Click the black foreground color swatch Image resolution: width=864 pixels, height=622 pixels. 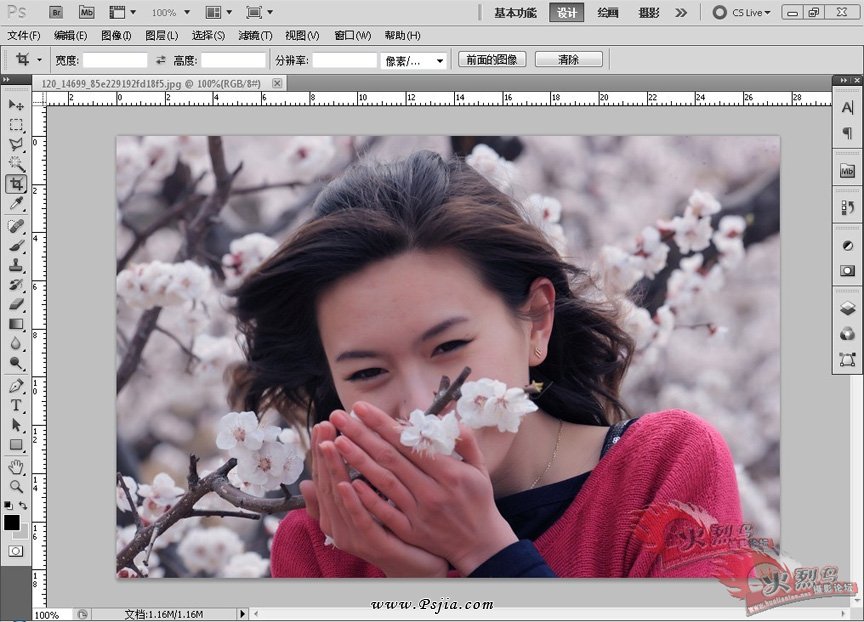pos(12,522)
